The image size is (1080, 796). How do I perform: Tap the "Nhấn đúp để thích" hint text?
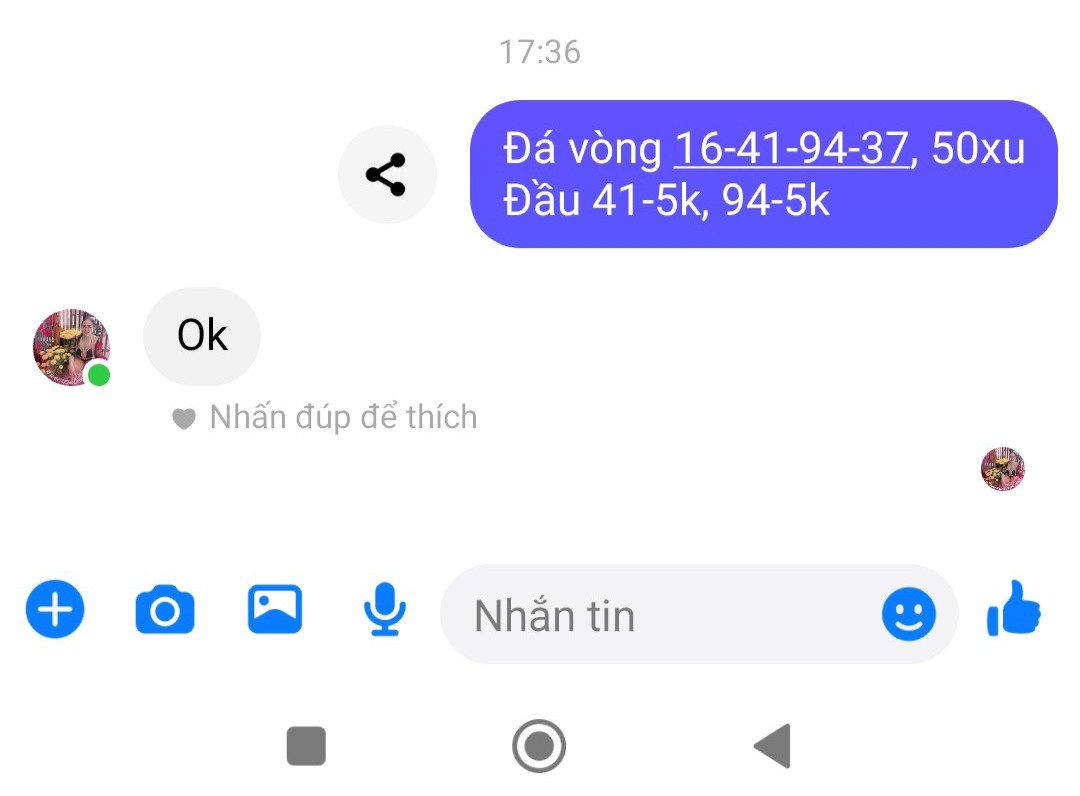[x=343, y=417]
